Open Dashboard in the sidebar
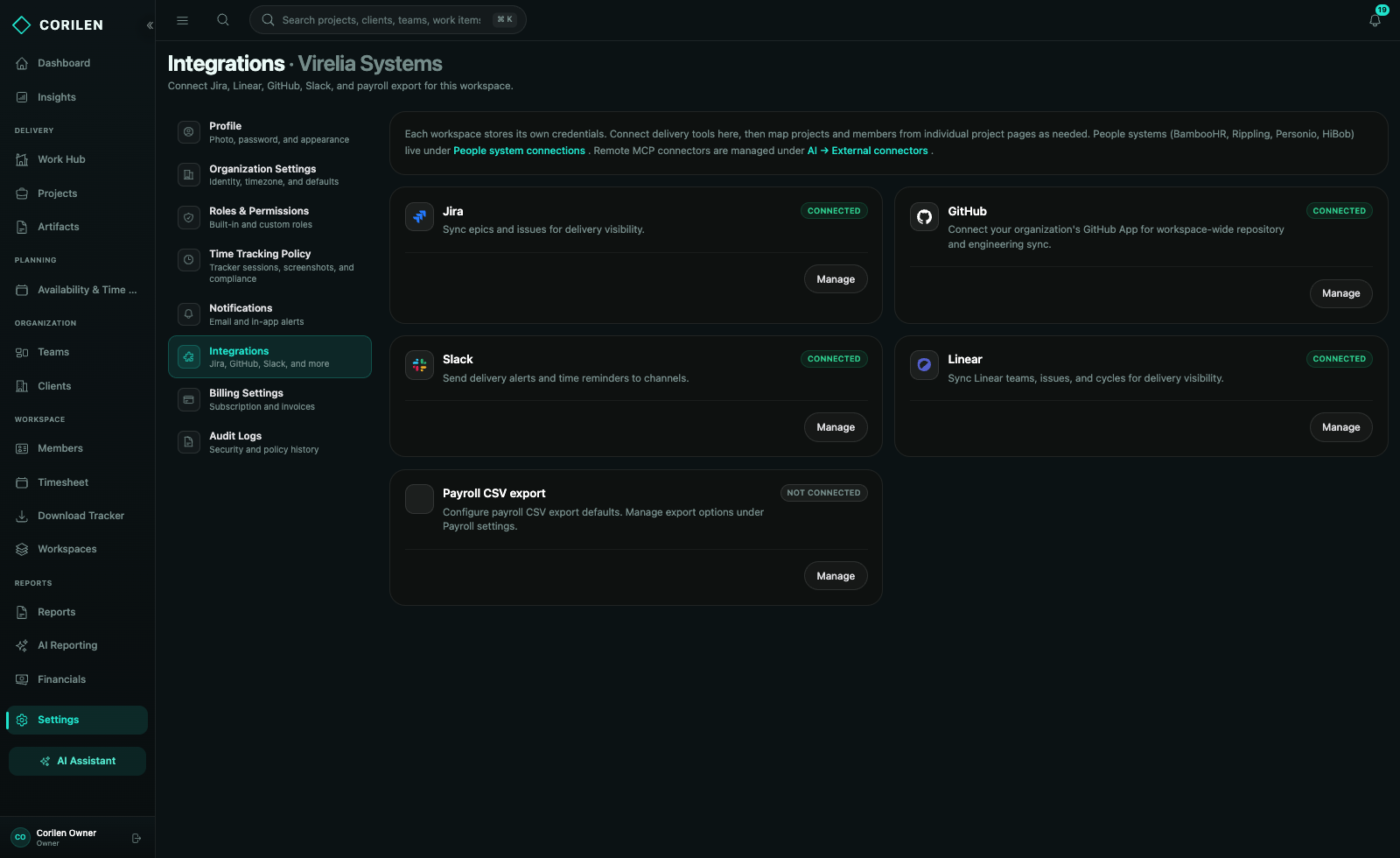 (x=77, y=63)
